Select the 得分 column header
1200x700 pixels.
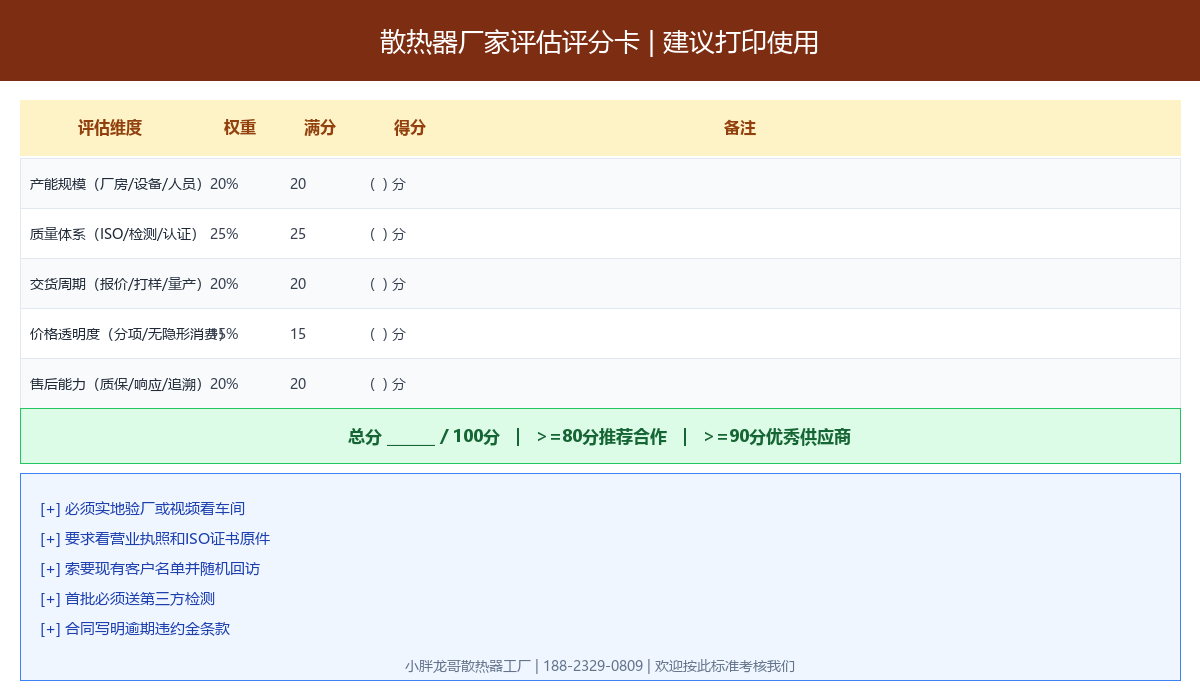tap(410, 128)
